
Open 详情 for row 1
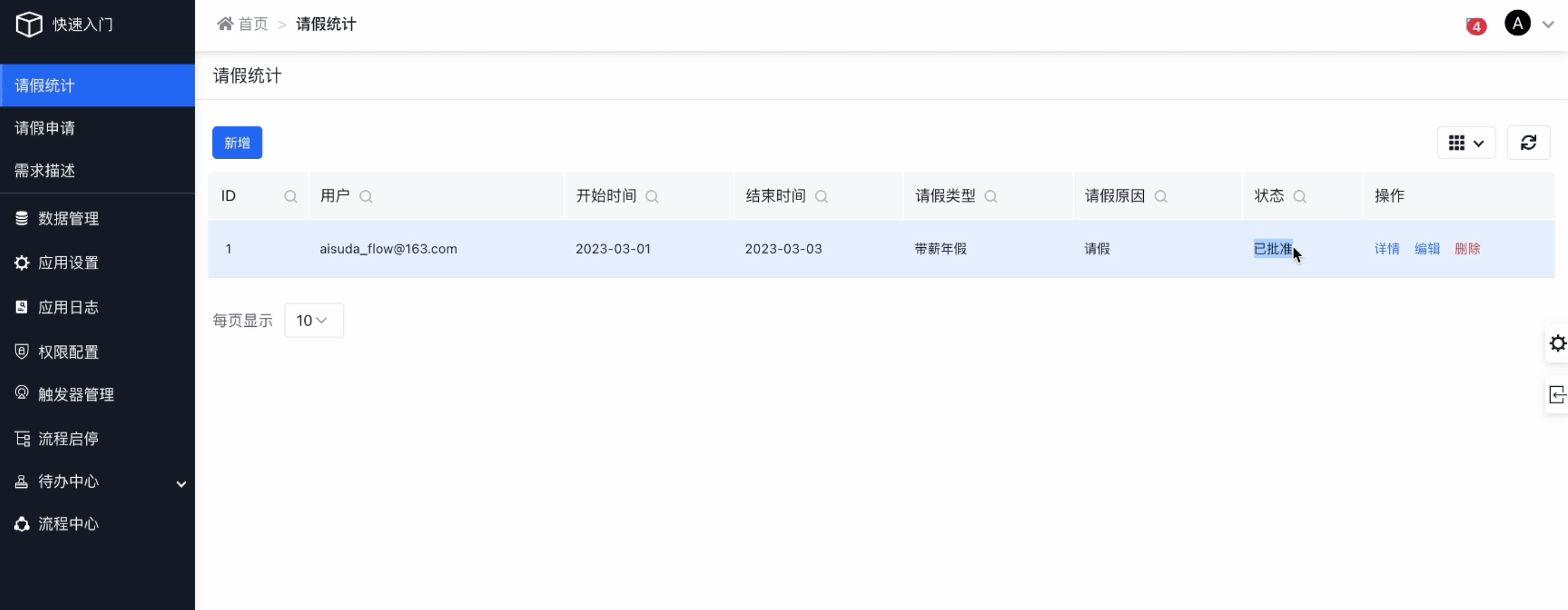click(x=1386, y=248)
